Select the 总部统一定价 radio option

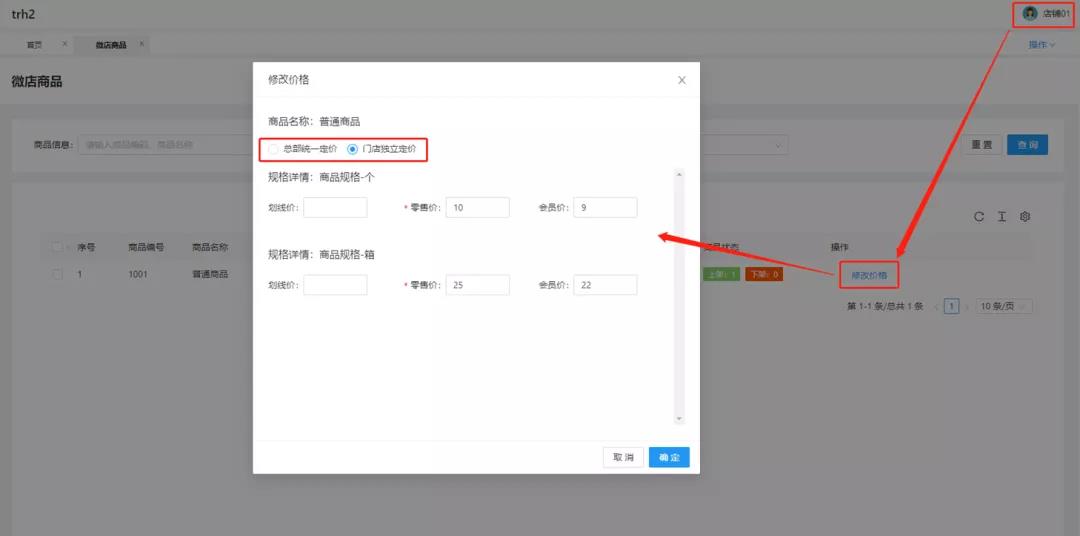pyautogui.click(x=274, y=149)
